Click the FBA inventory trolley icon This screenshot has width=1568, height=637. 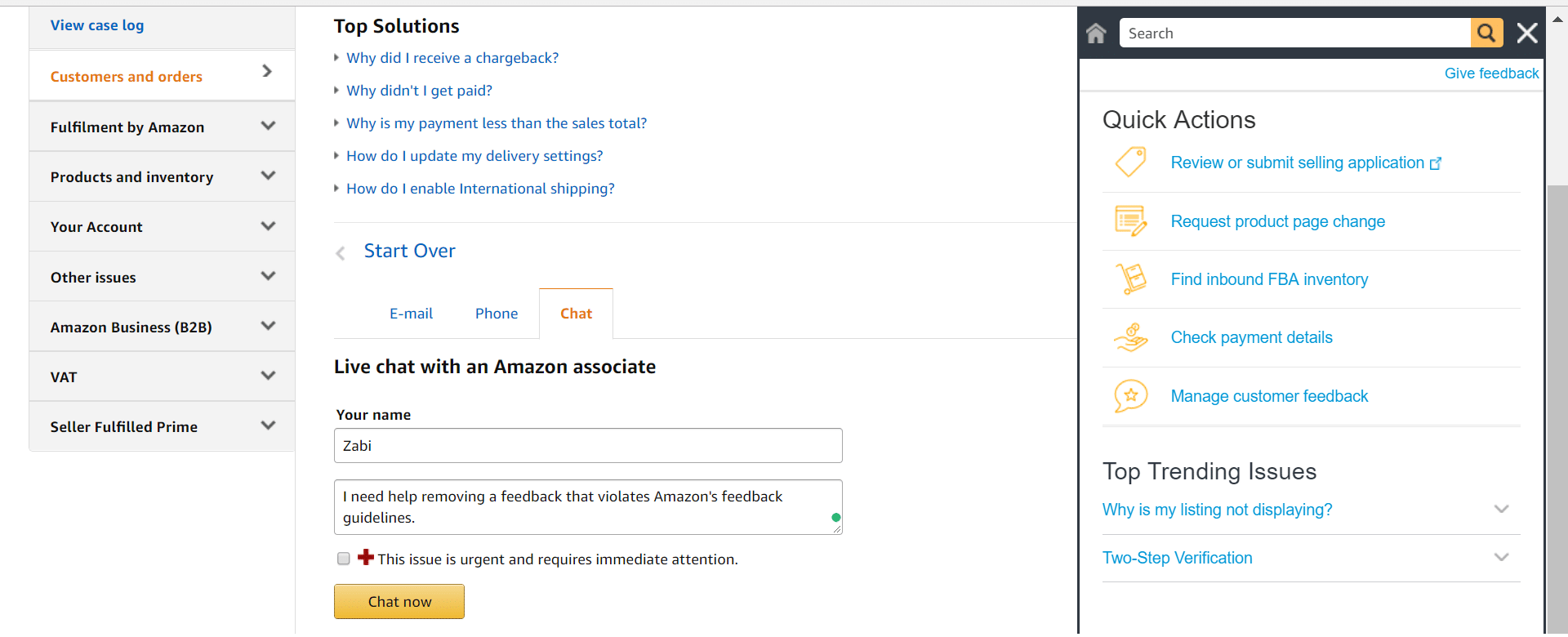click(x=1131, y=279)
